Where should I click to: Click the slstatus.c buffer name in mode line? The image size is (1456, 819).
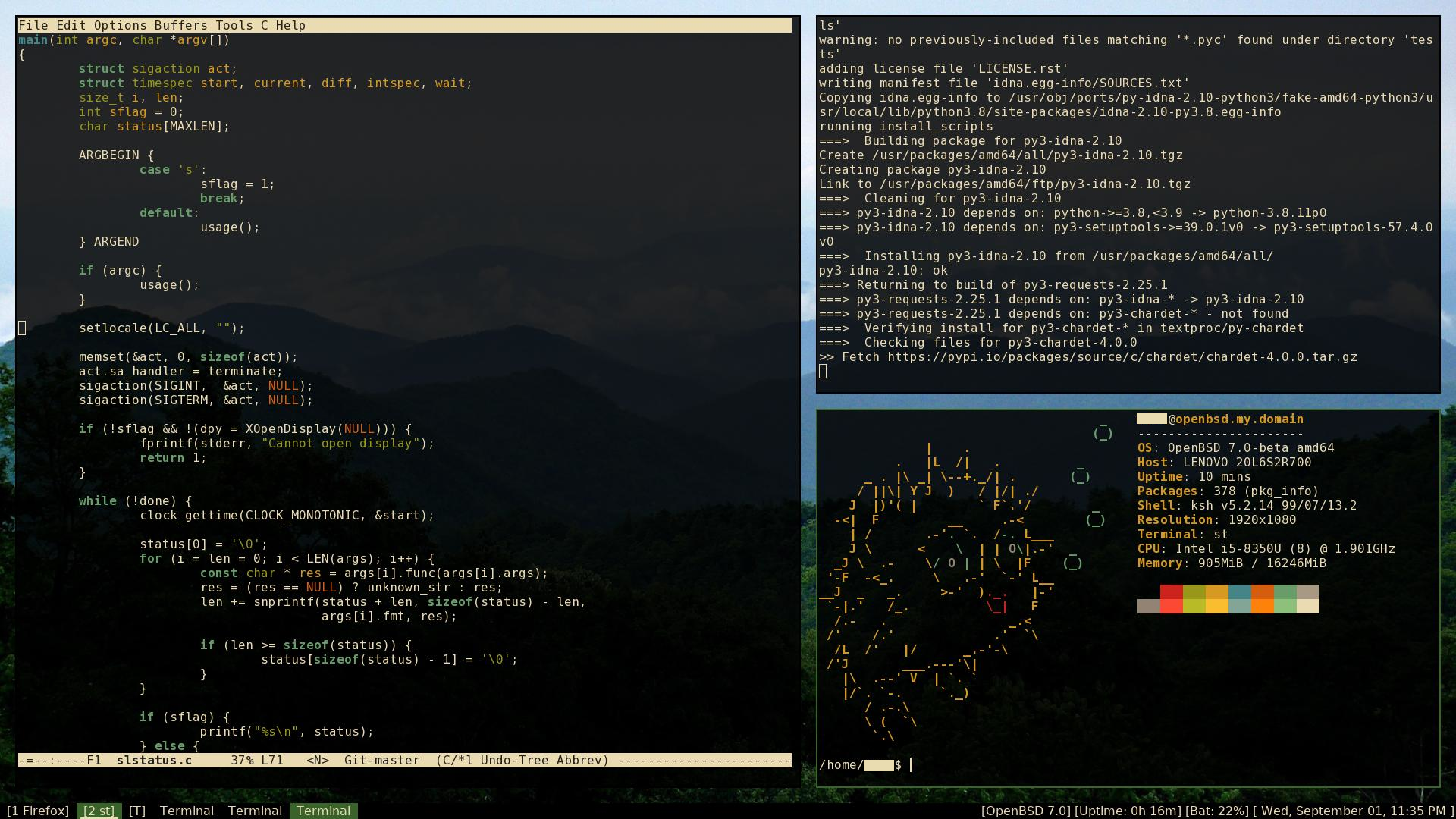coord(155,760)
